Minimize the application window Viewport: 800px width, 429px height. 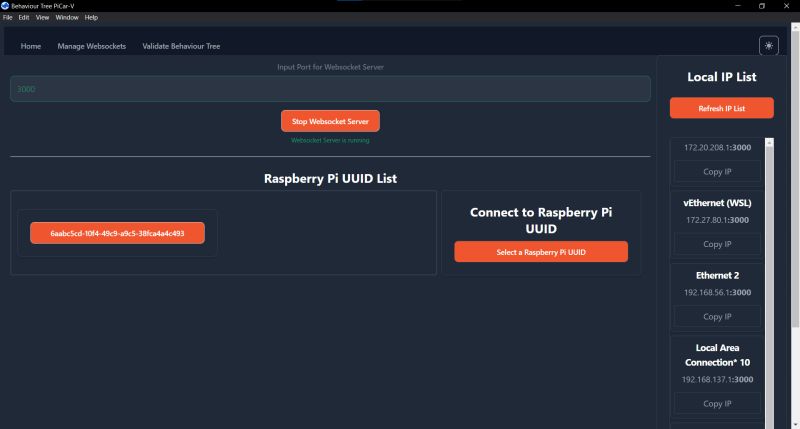coord(738,6)
